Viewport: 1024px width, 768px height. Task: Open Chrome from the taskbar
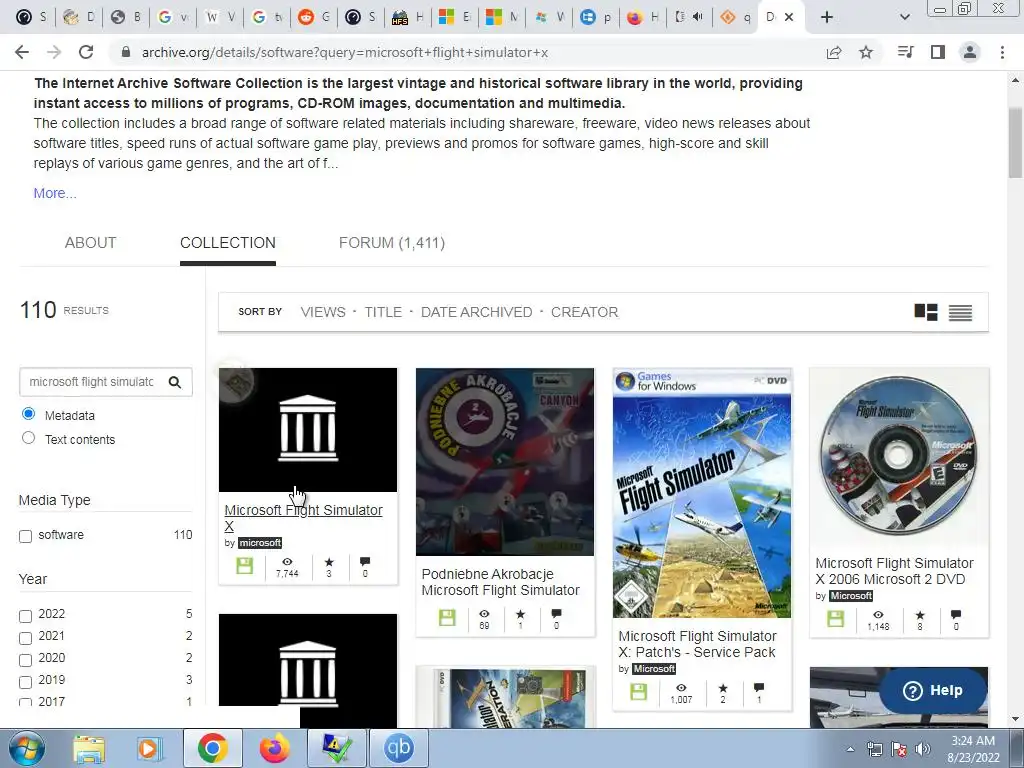212,748
